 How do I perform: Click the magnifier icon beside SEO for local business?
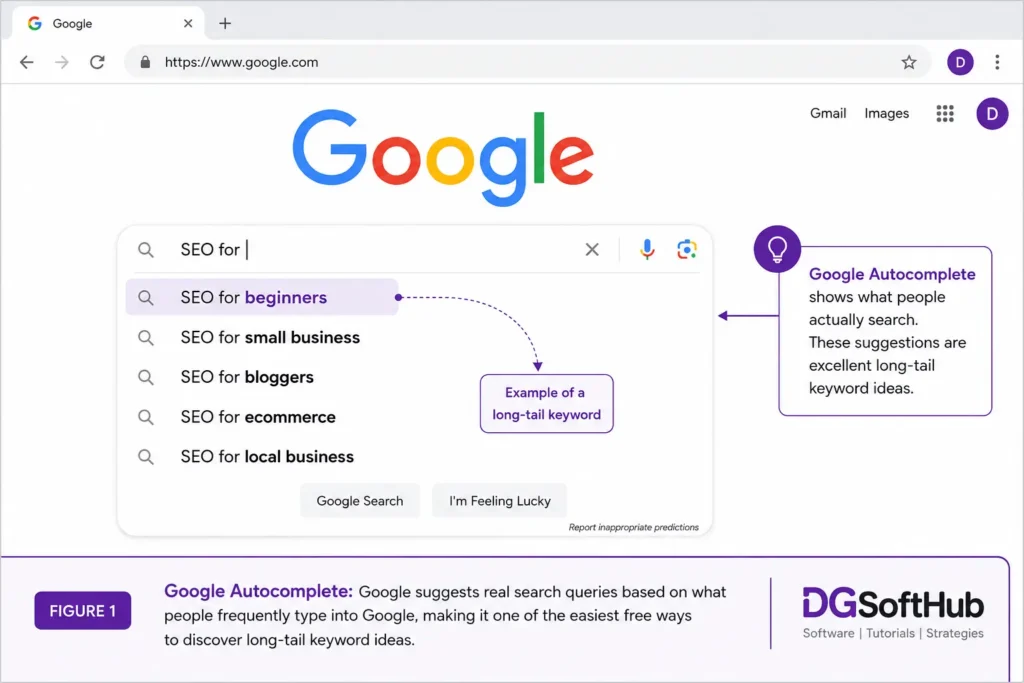coord(146,457)
